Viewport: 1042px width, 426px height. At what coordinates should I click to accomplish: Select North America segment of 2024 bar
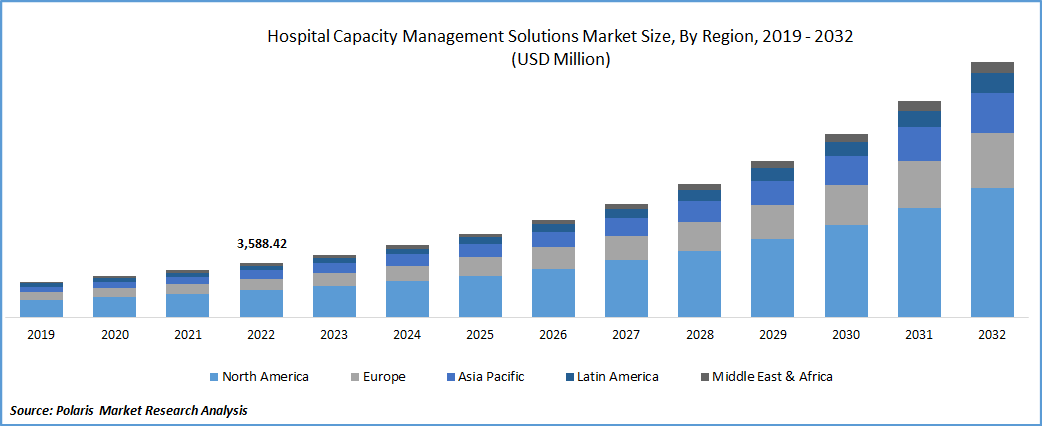407,299
